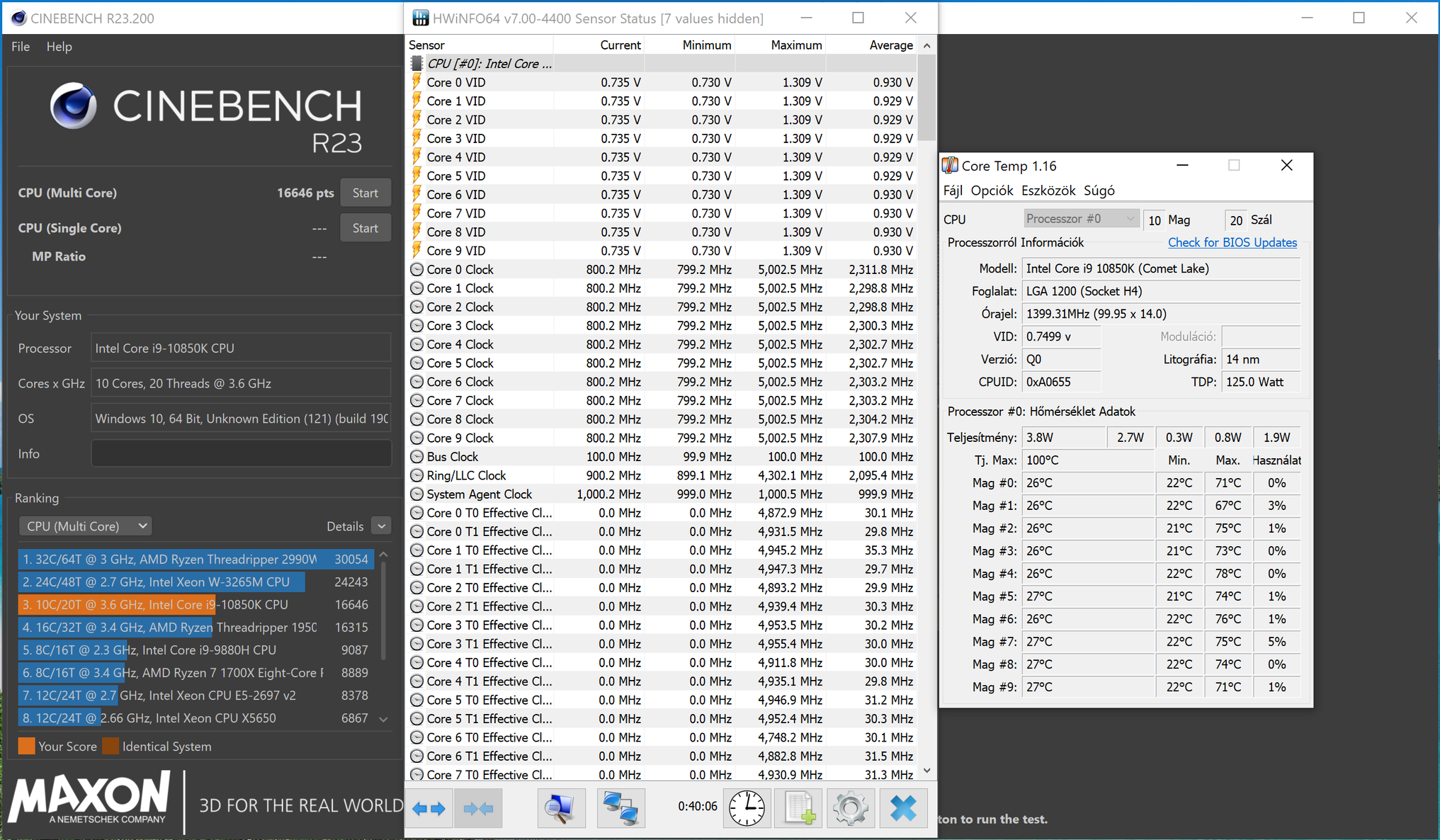Expand the Details dropdown arrow in Ranking
This screenshot has width=1440, height=840.
(382, 526)
